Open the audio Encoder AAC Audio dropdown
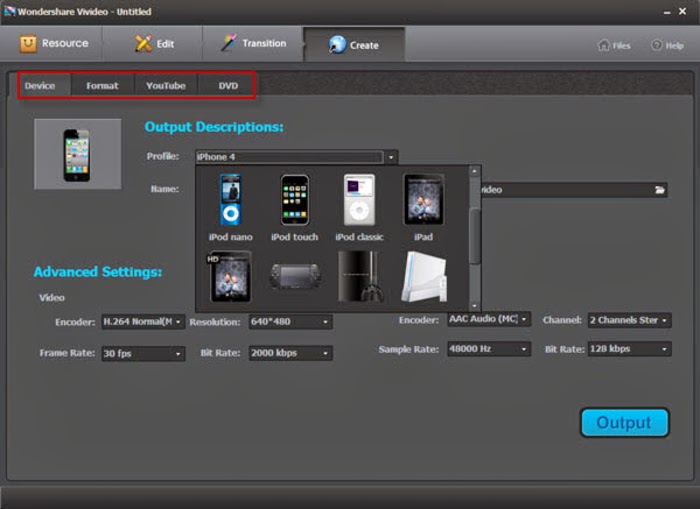 pyautogui.click(x=489, y=319)
